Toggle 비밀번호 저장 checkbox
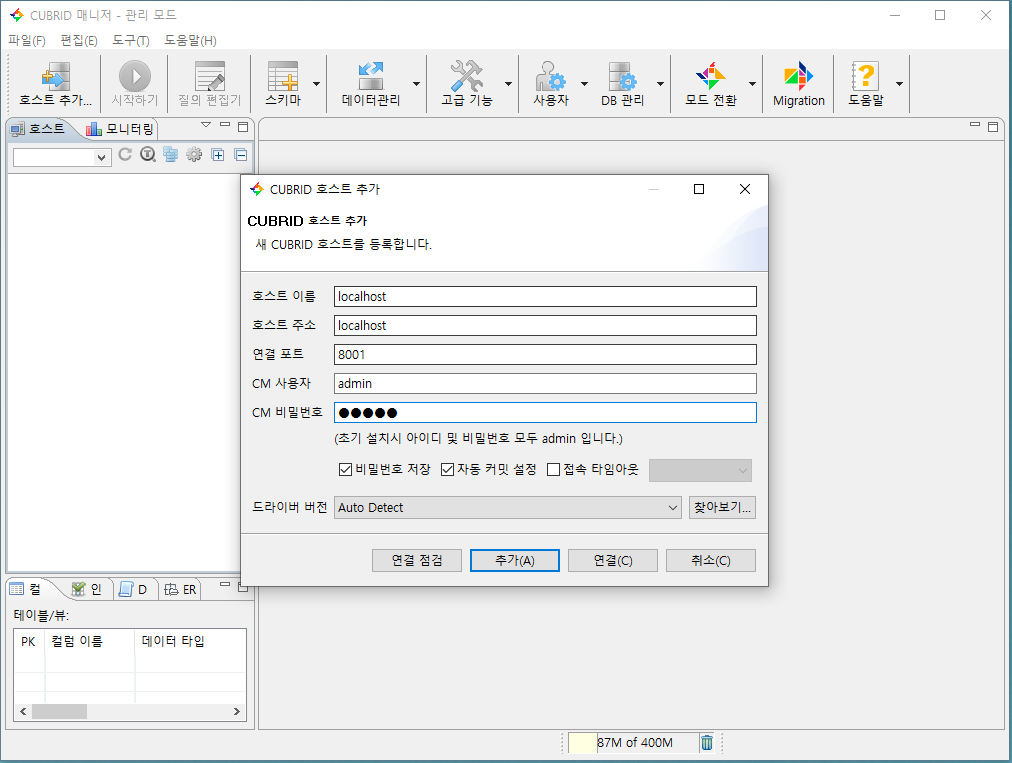Image resolution: width=1012 pixels, height=763 pixels. 345,469
